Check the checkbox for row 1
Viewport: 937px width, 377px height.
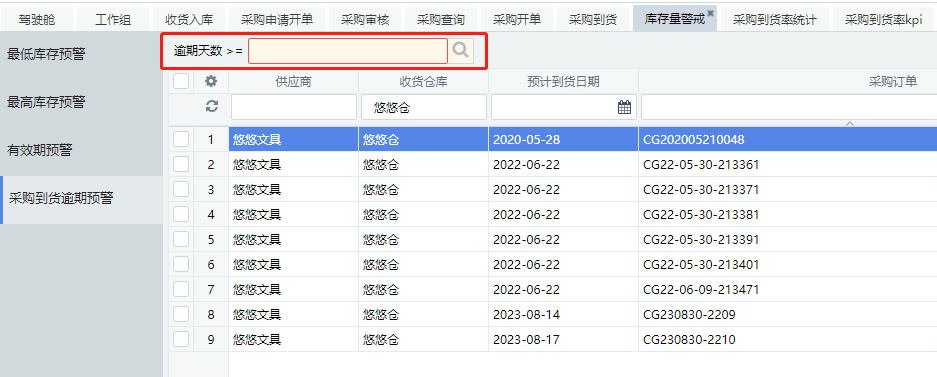[x=181, y=139]
